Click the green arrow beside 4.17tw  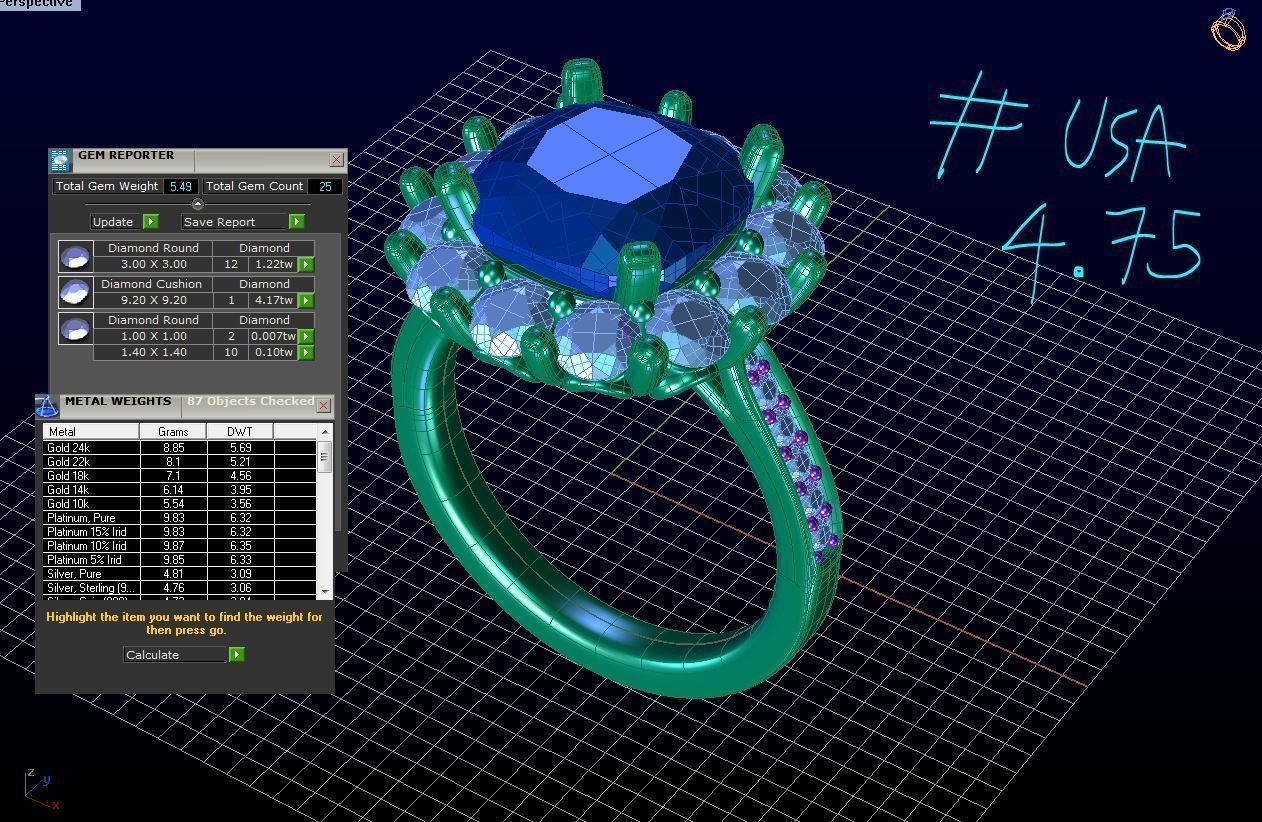[x=306, y=300]
